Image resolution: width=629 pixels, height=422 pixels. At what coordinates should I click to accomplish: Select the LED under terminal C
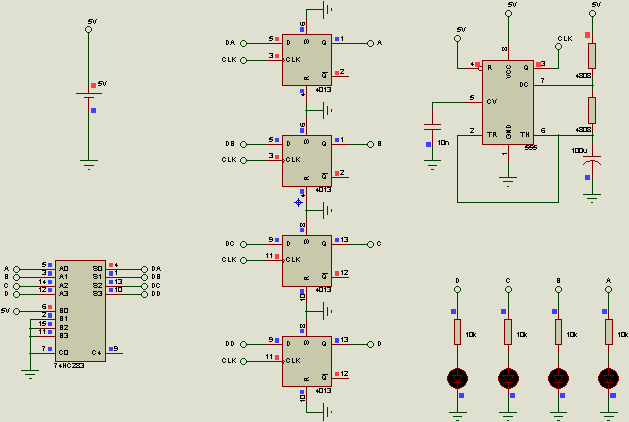508,379
